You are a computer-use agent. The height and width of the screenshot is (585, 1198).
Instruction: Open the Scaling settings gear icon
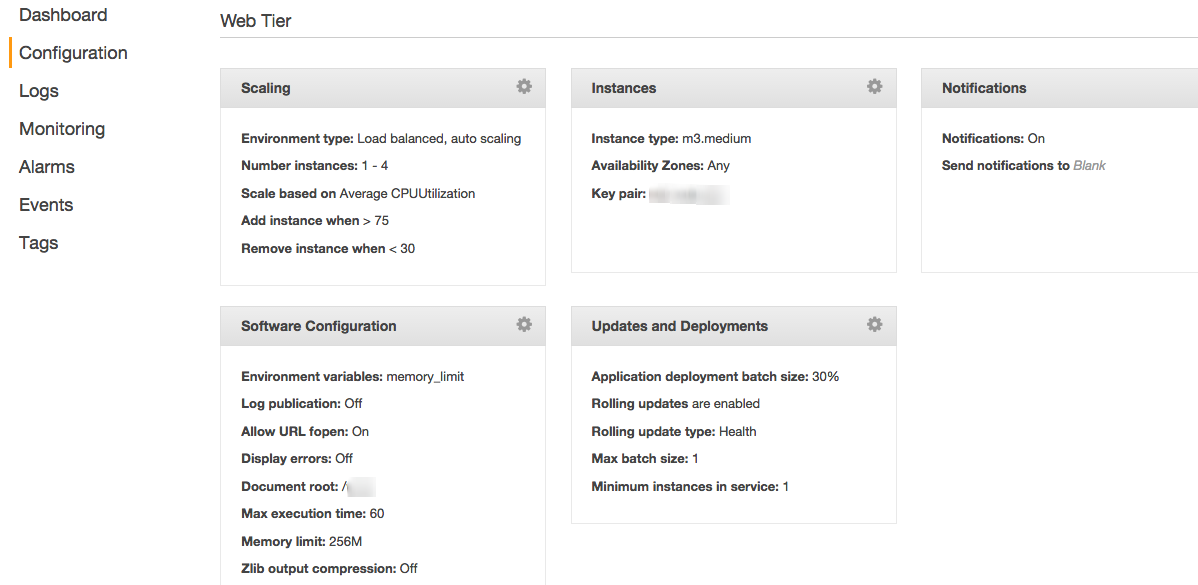(x=524, y=86)
